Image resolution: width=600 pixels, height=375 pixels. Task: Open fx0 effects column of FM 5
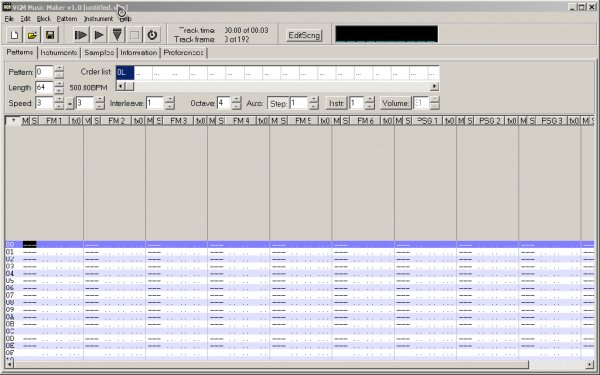tap(325, 121)
